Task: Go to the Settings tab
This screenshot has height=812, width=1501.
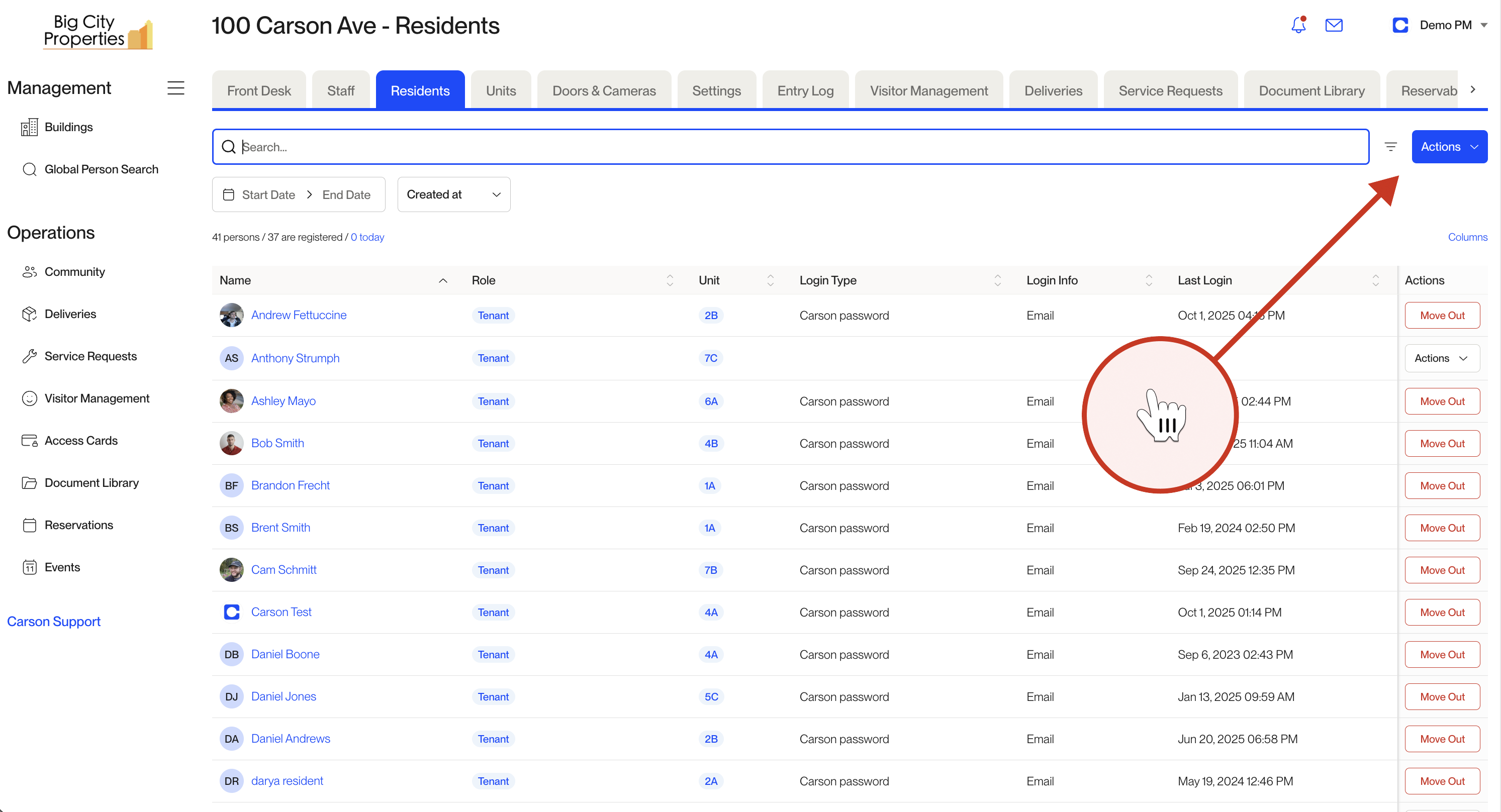Action: pyautogui.click(x=716, y=91)
